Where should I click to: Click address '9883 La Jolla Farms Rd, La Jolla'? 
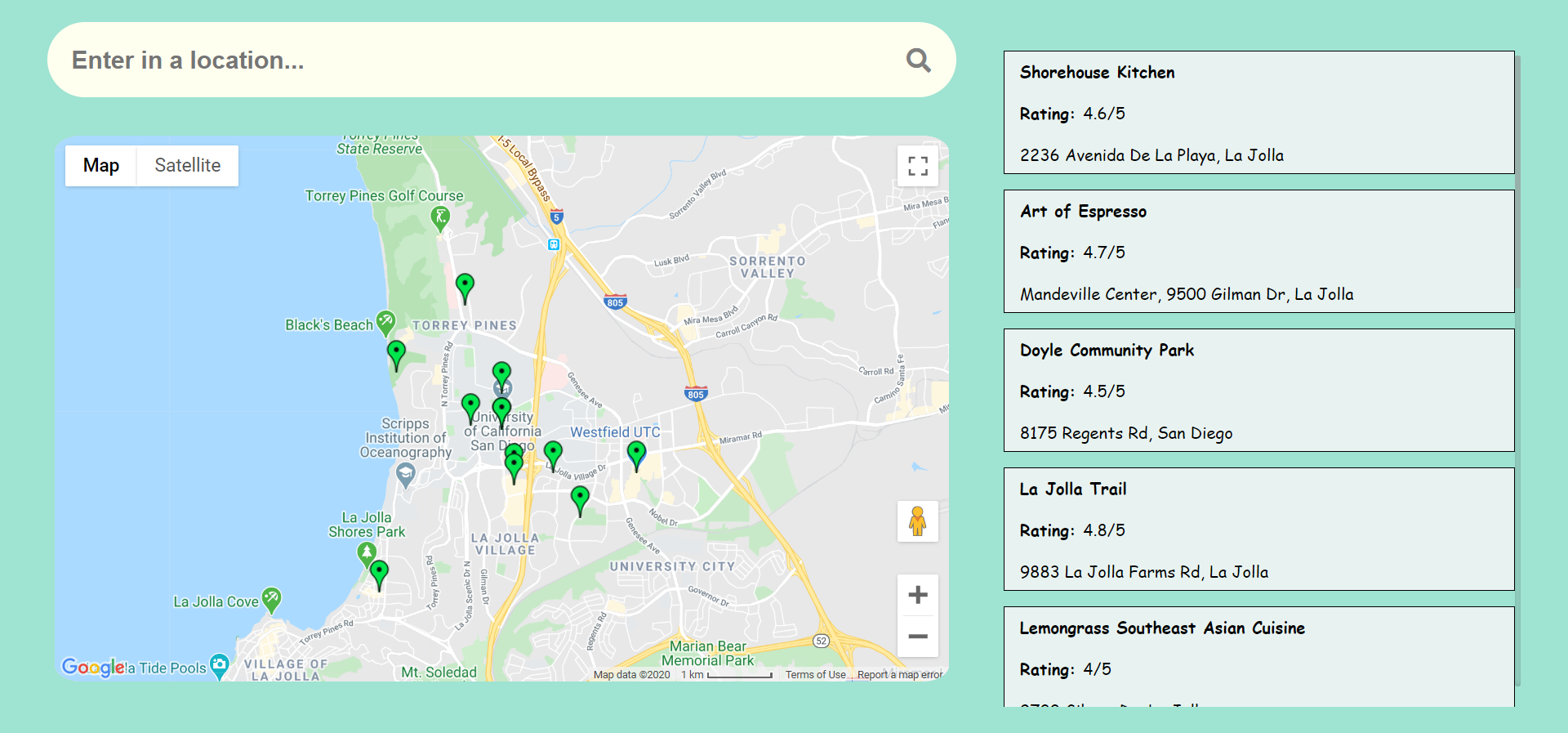click(x=1144, y=572)
